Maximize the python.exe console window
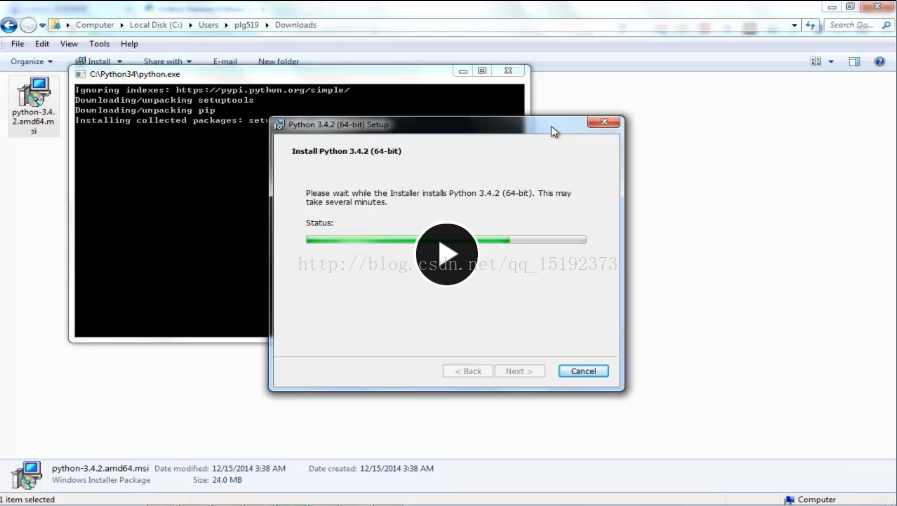The width and height of the screenshot is (897, 506). 482,71
